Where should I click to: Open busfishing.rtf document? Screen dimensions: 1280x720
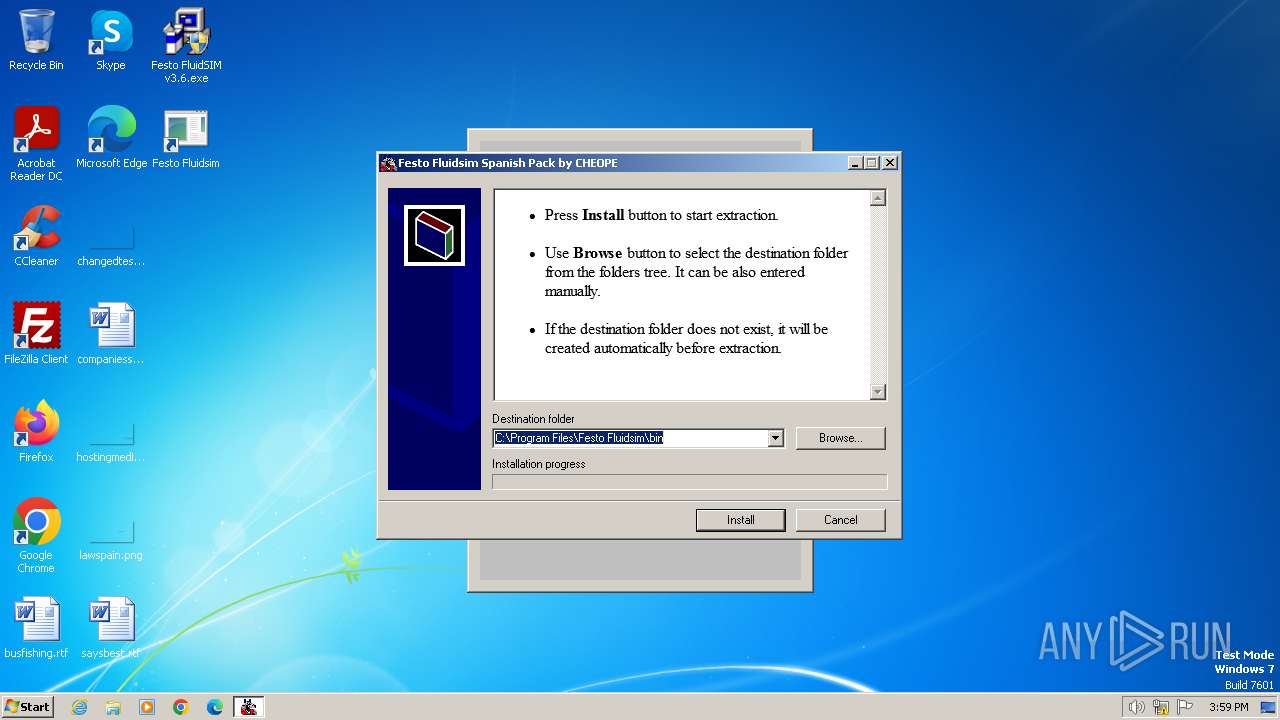pyautogui.click(x=36, y=628)
